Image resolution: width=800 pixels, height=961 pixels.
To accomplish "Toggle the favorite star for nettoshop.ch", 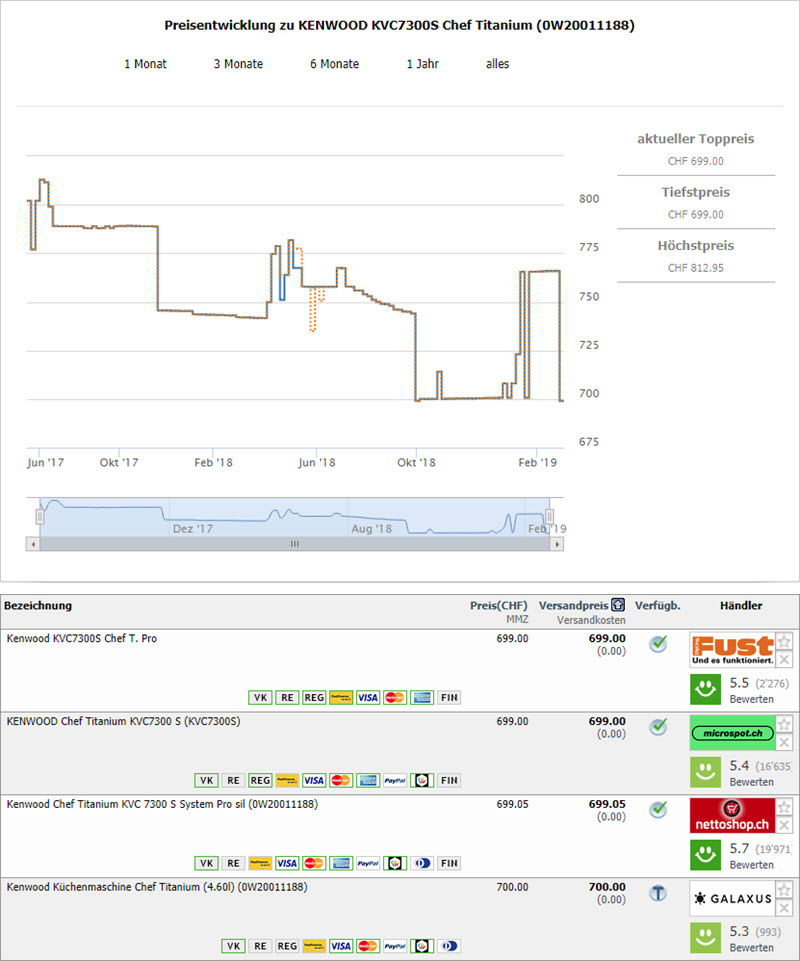I will [785, 807].
